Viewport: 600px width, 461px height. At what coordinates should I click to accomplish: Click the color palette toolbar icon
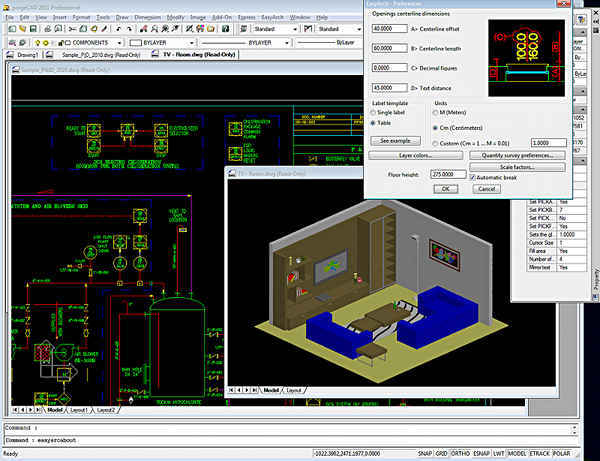pos(200,29)
